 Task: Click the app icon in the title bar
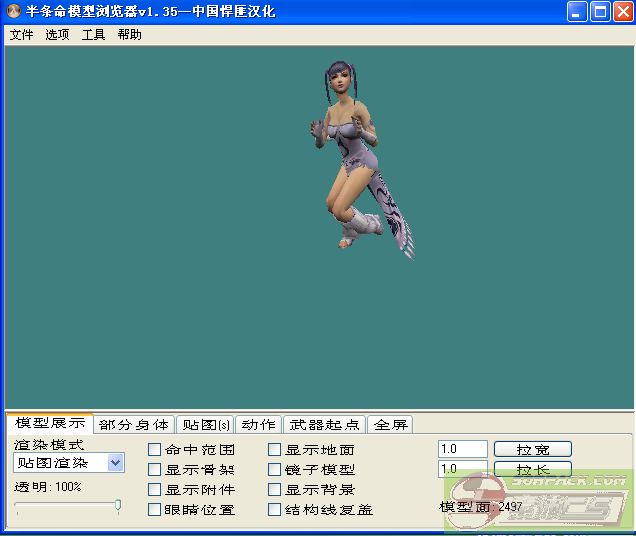coord(14,12)
